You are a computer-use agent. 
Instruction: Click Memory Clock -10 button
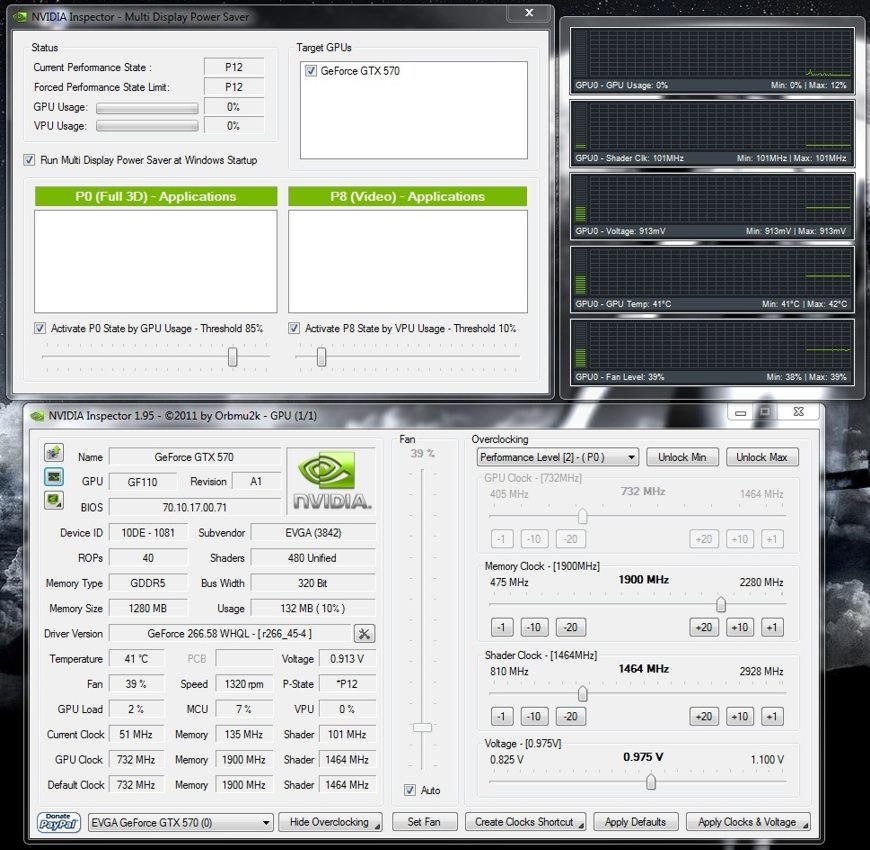[534, 628]
